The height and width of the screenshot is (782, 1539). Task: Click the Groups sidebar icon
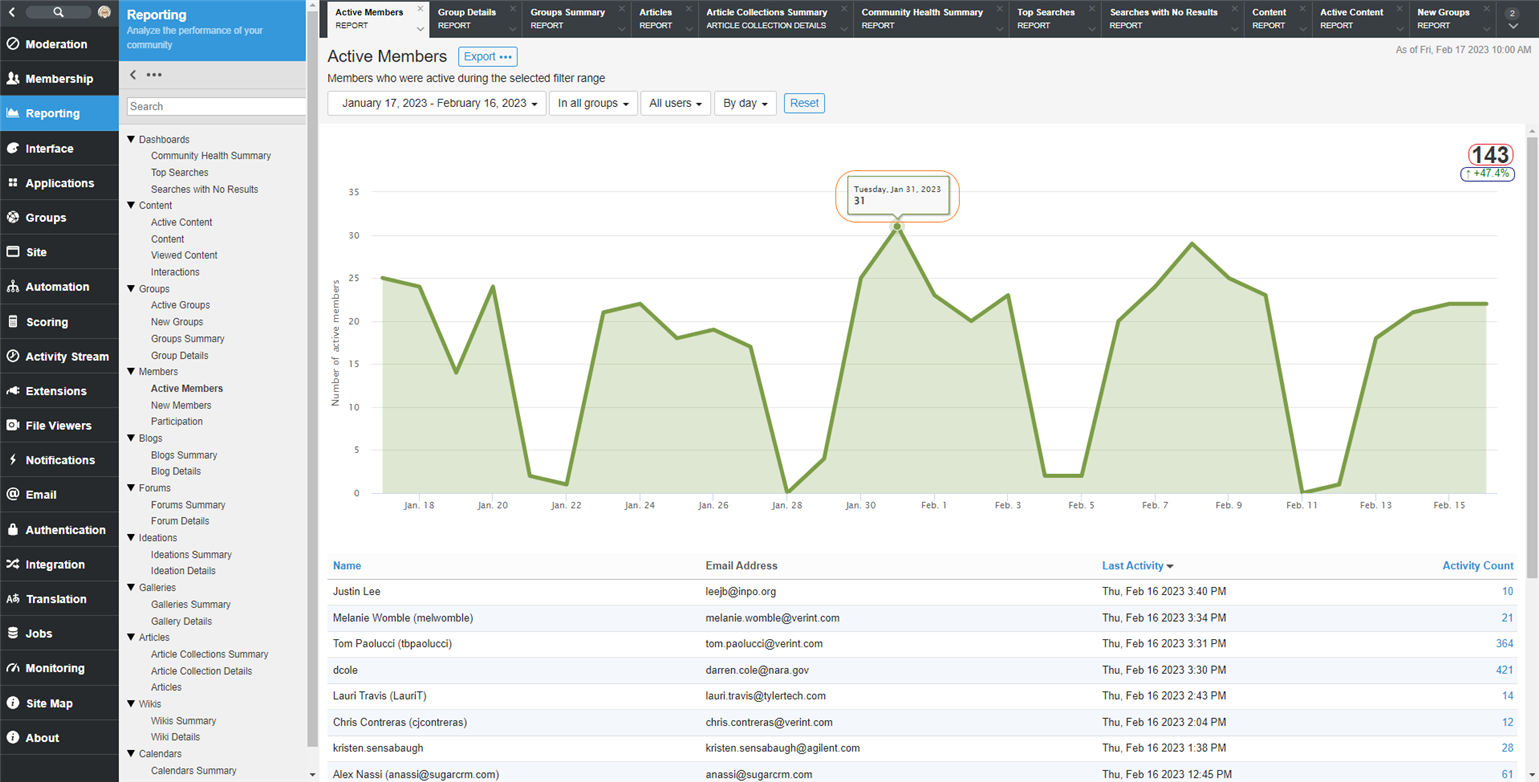point(13,217)
